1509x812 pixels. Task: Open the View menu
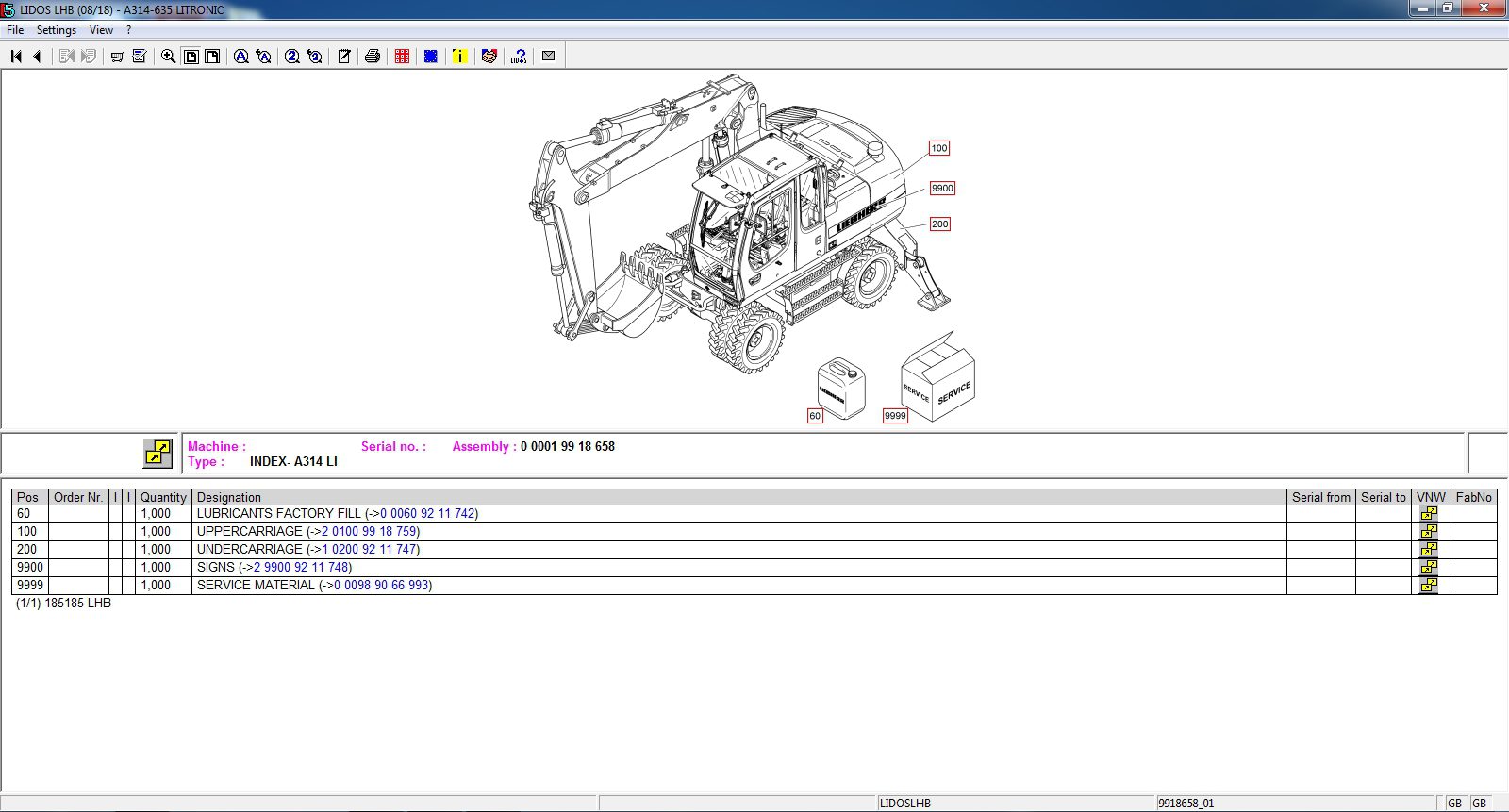pos(101,30)
